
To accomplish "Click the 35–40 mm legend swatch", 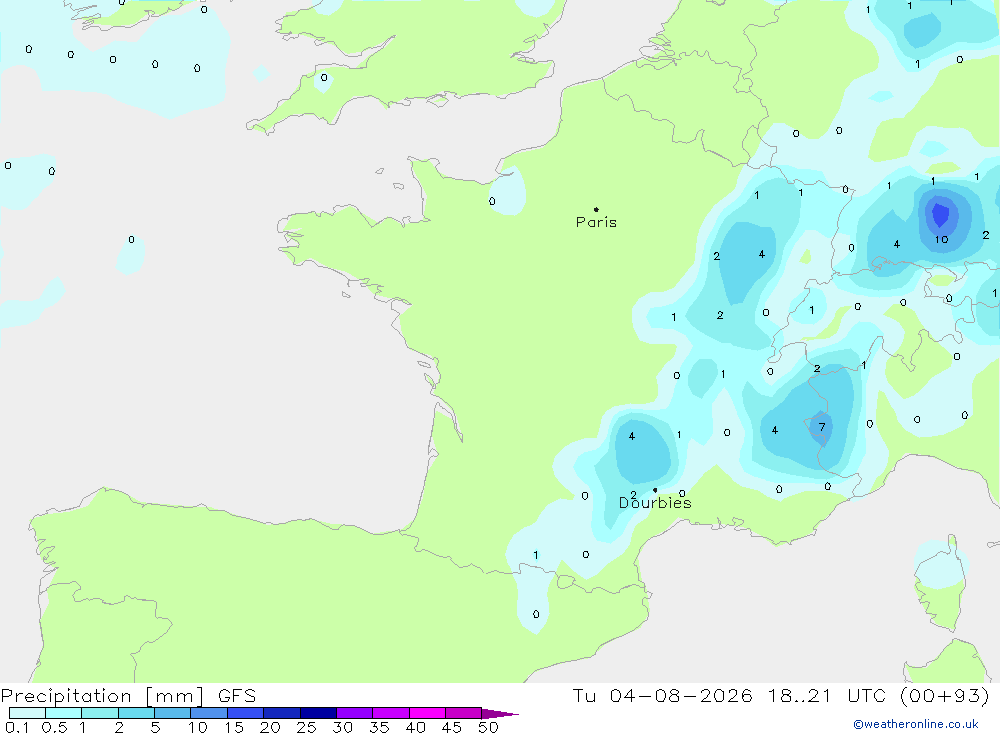I will tap(391, 713).
